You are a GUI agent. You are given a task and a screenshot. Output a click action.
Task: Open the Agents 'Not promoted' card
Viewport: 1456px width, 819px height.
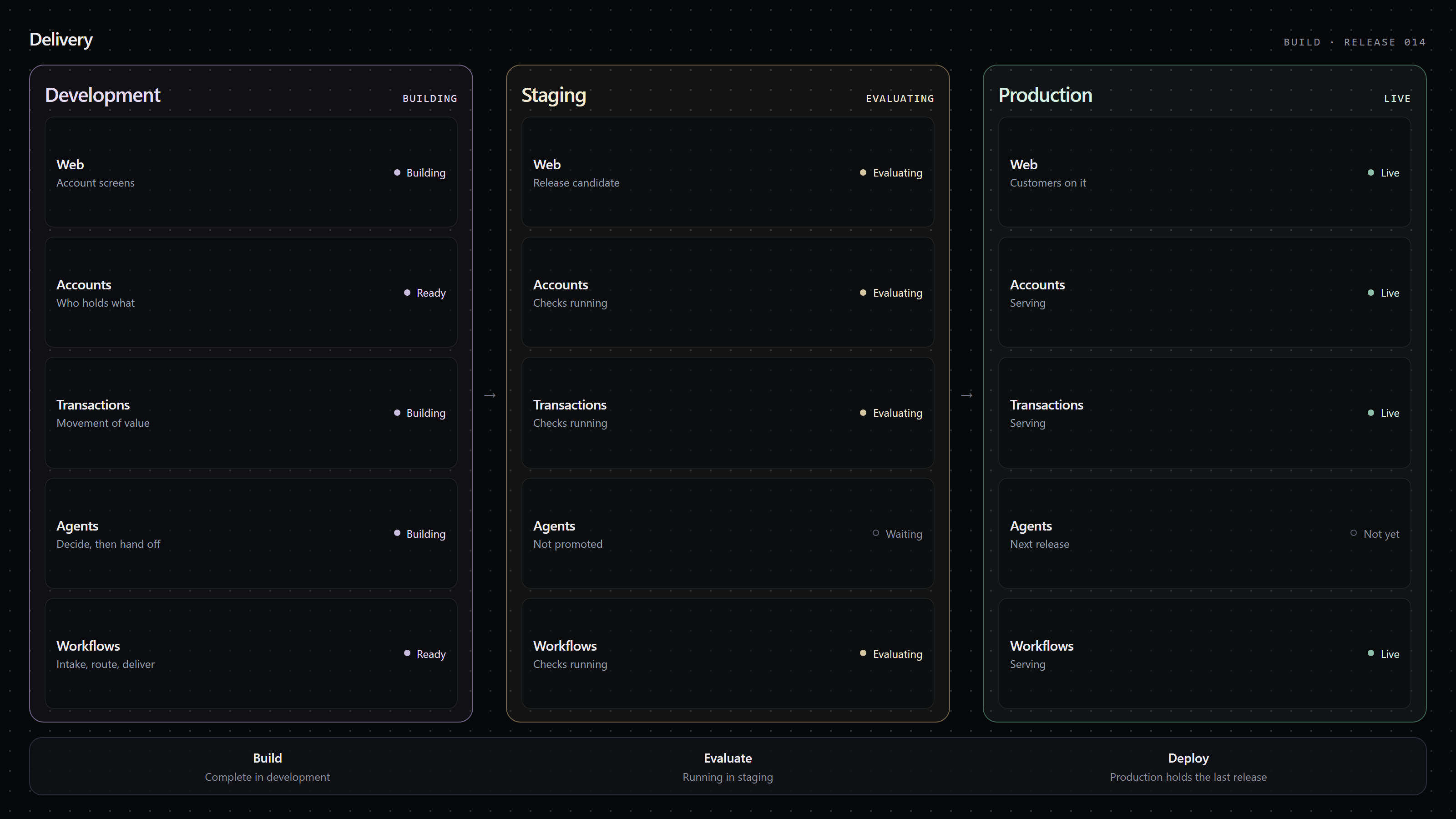728,534
